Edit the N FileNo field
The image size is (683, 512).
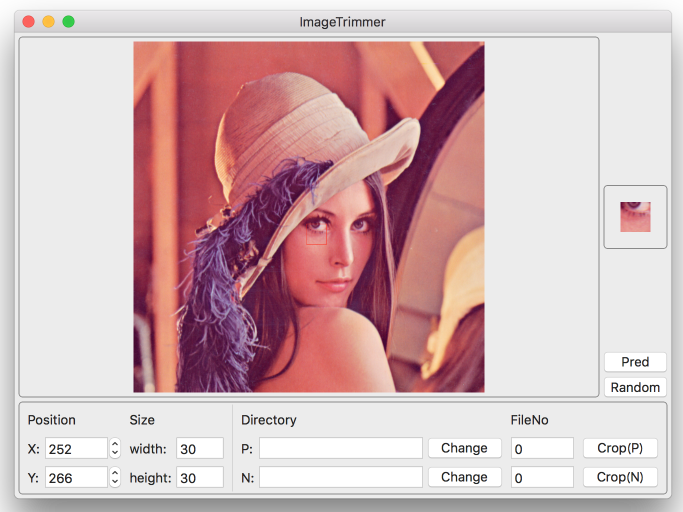(x=542, y=478)
